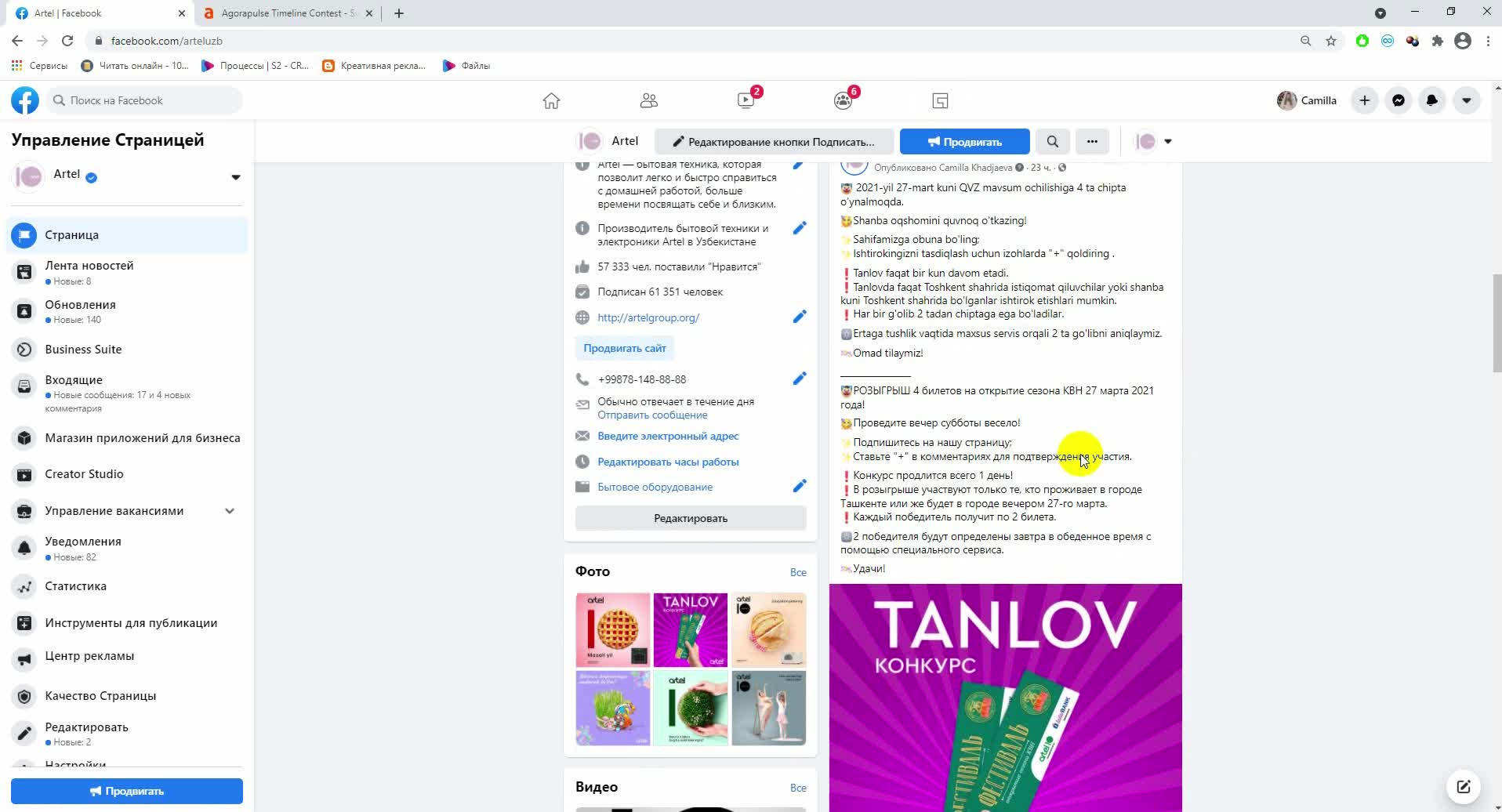Click the Продвигать сайт button
Image resolution: width=1502 pixels, height=812 pixels.
click(625, 348)
